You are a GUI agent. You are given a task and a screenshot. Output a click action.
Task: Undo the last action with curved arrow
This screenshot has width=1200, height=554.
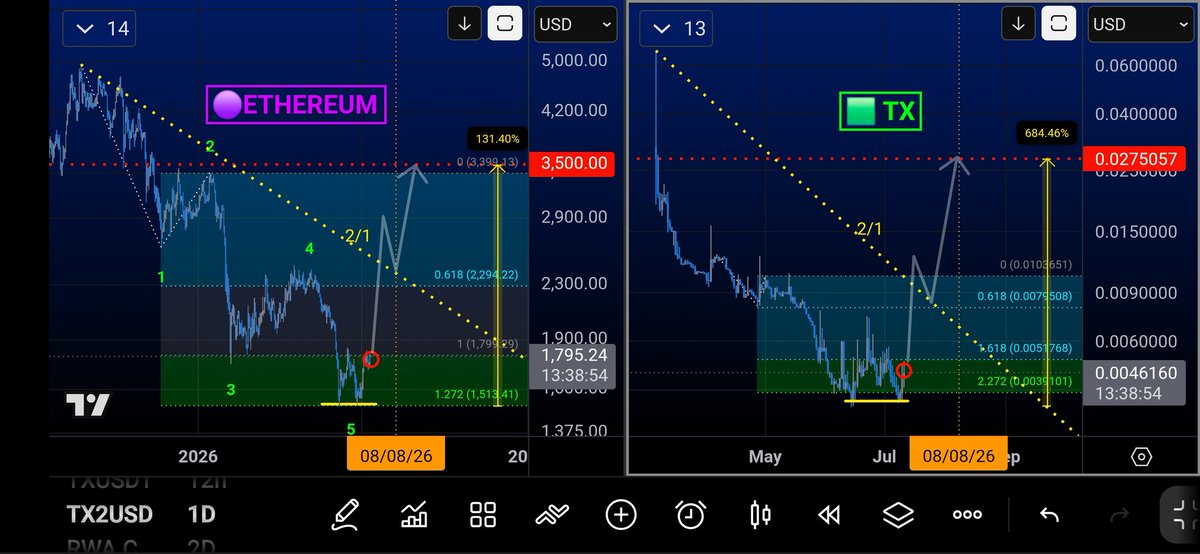pos(1049,515)
